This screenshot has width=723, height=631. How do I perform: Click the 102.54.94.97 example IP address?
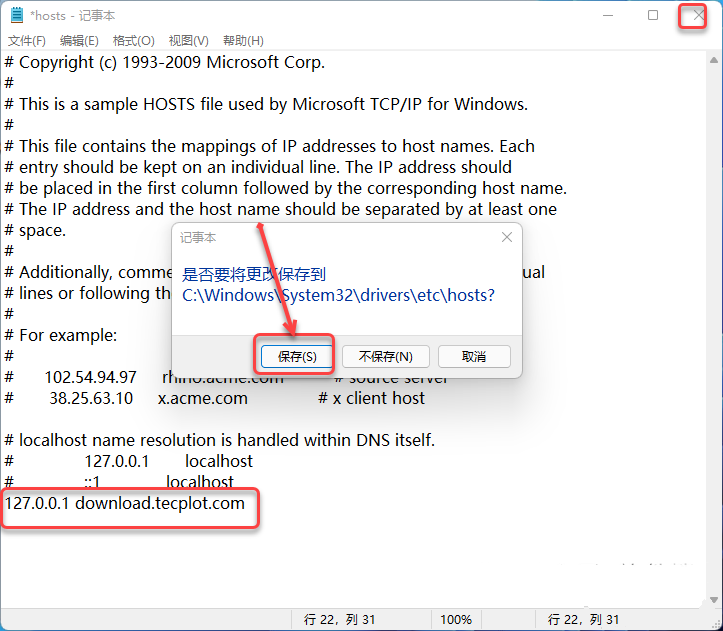pos(90,377)
